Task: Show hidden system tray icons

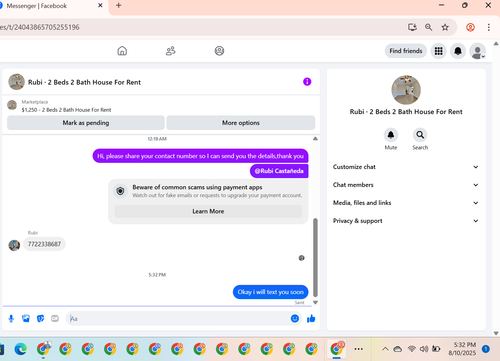Action: 385,349
